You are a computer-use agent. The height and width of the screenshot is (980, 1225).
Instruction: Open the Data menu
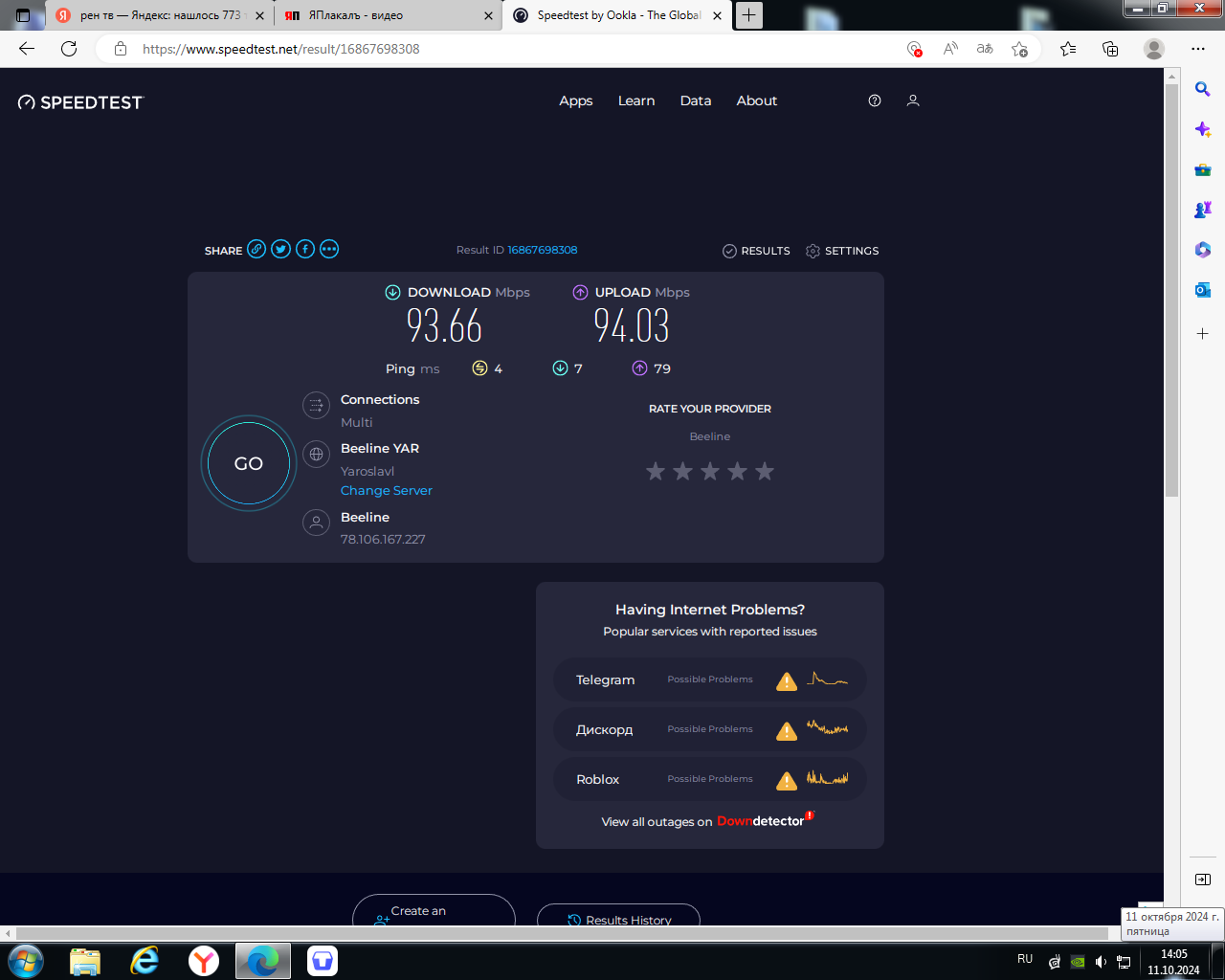coord(696,100)
